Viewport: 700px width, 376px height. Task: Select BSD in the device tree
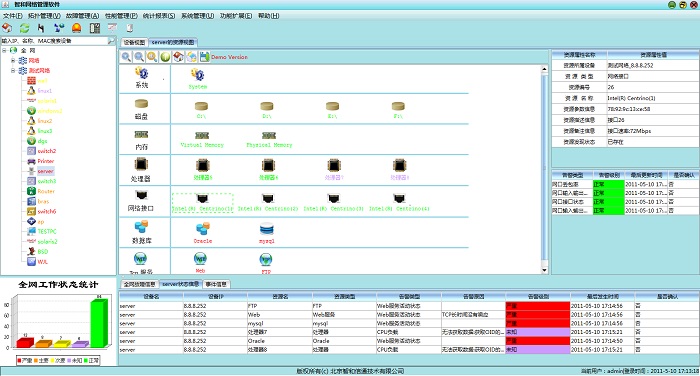43,251
